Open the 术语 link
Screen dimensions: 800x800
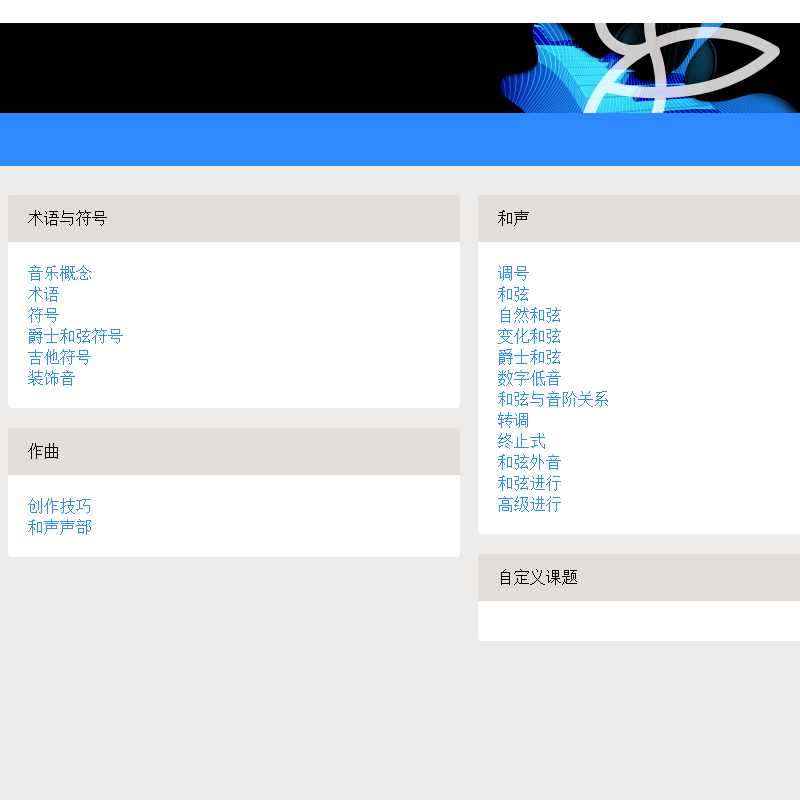(x=43, y=294)
